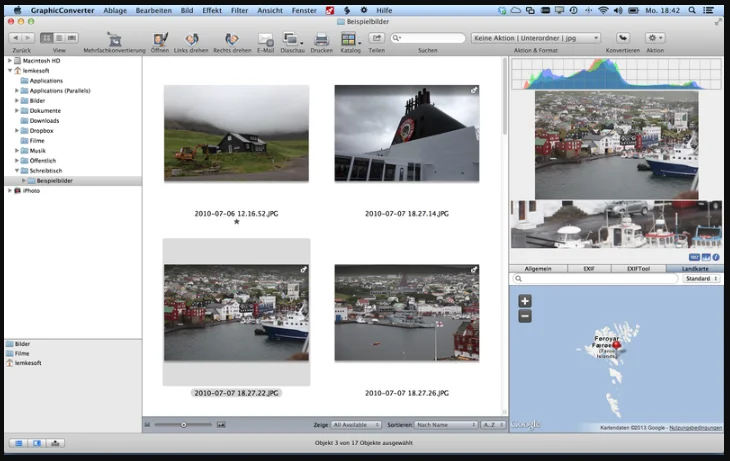Select thumbnail 2010-07-07 18.27.26.JPG
The width and height of the screenshot is (730, 461).
coord(406,313)
